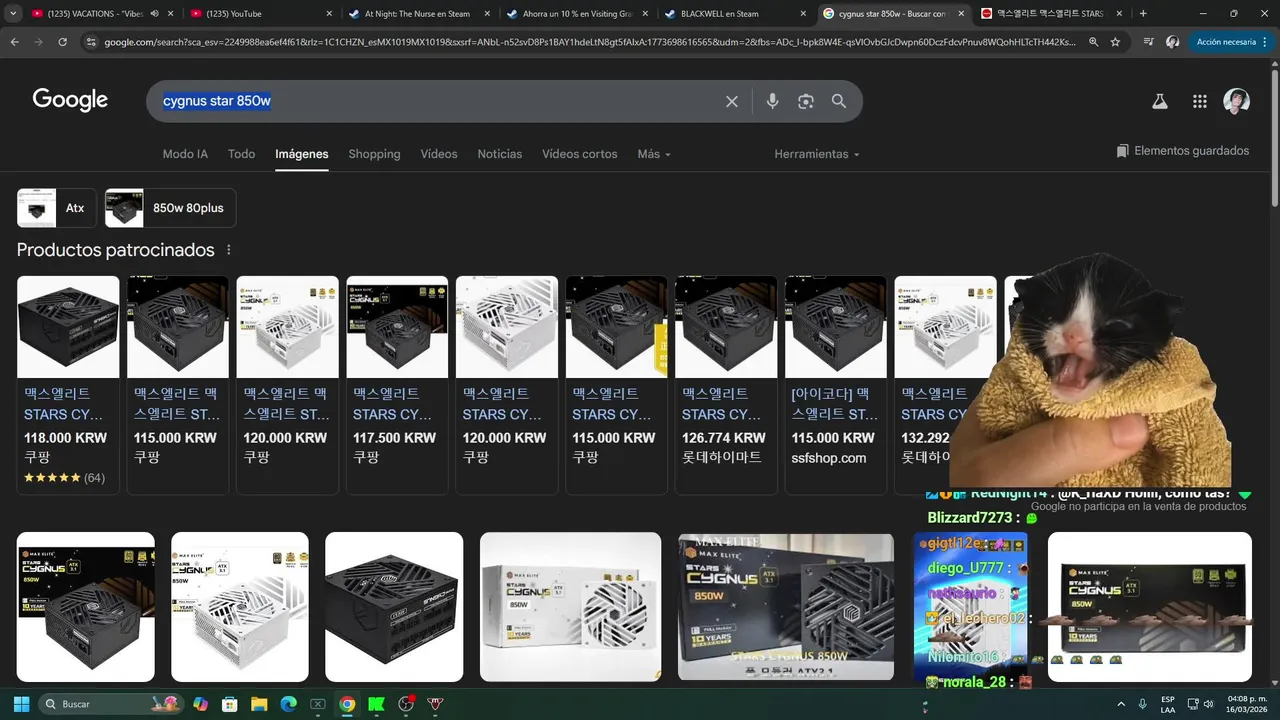The image size is (1280, 720).
Task: Open File Explorer from the taskbar
Action: pos(258,704)
